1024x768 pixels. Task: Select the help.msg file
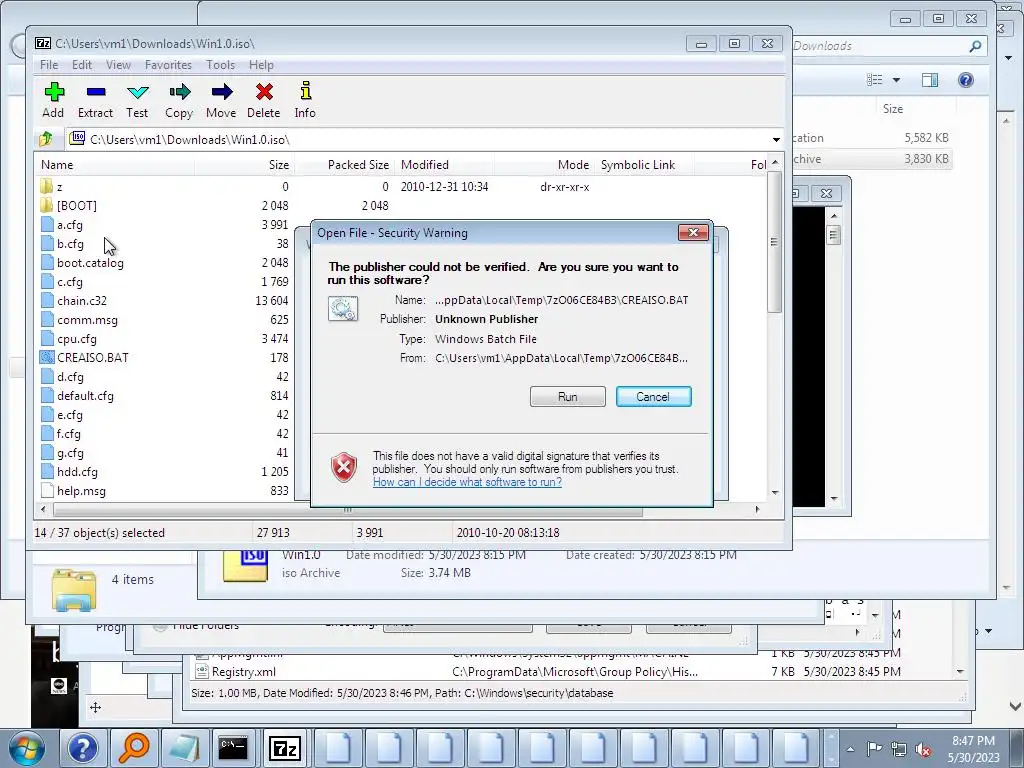click(x=81, y=491)
